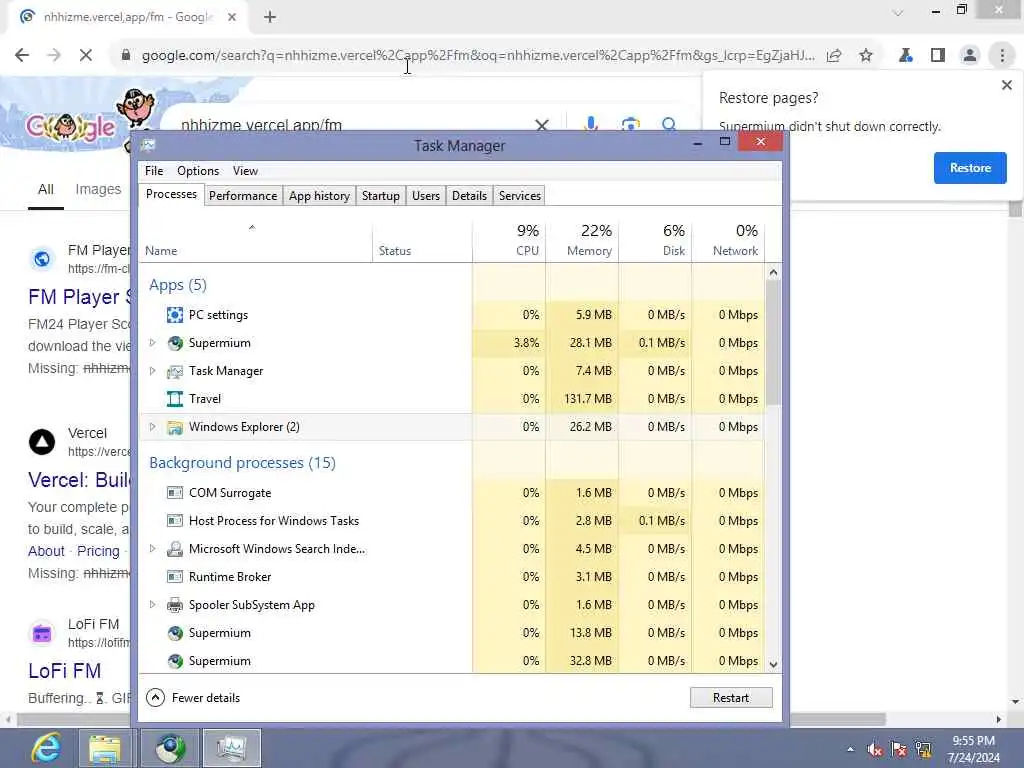Click the Google search magnifier icon
1024x768 pixels.
pos(669,124)
